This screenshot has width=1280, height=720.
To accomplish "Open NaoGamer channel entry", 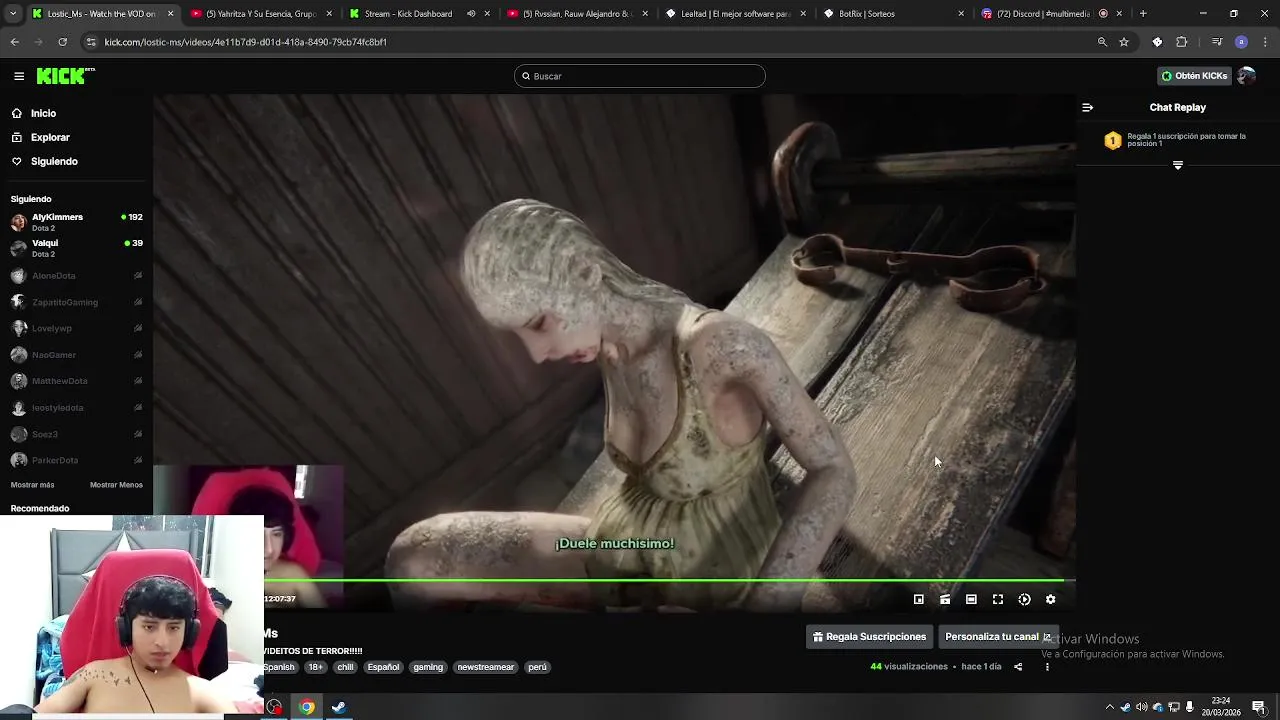I will 76,355.
